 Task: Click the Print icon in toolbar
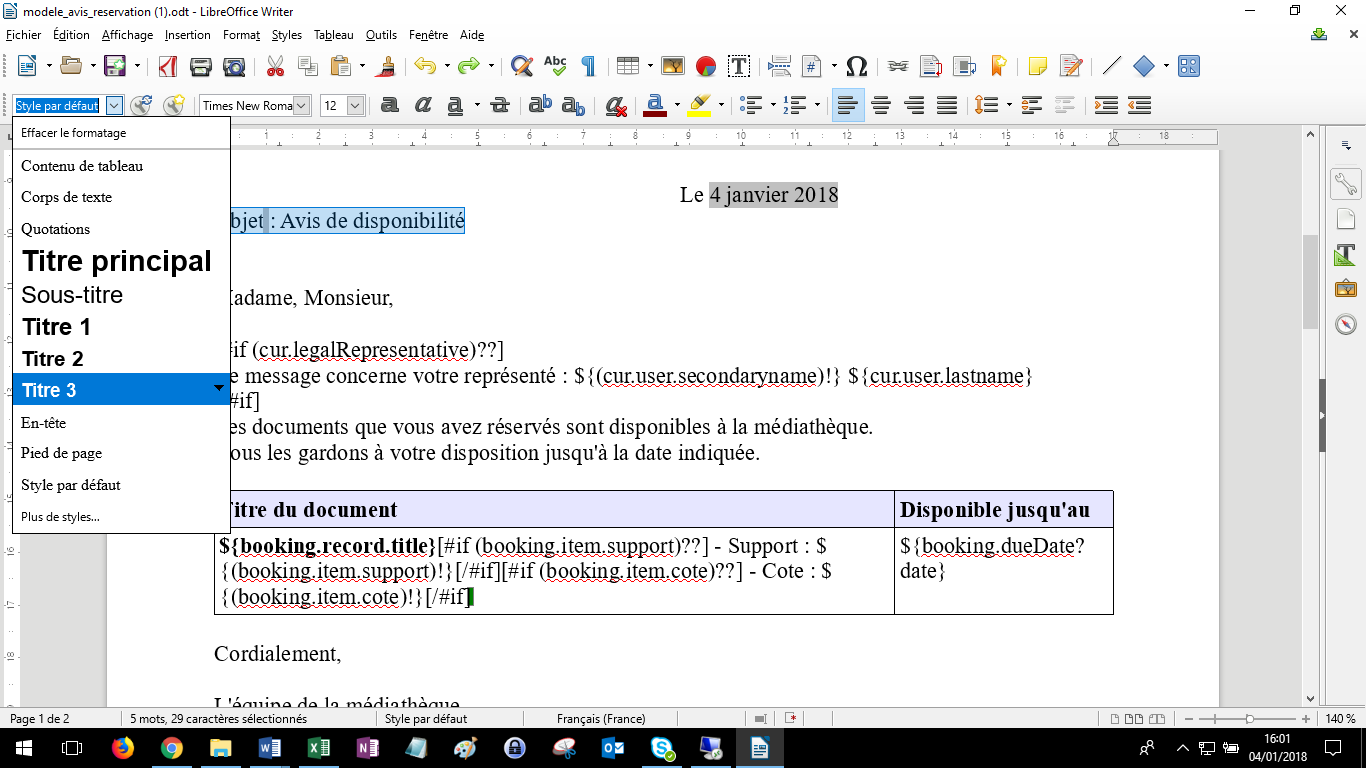click(x=201, y=66)
